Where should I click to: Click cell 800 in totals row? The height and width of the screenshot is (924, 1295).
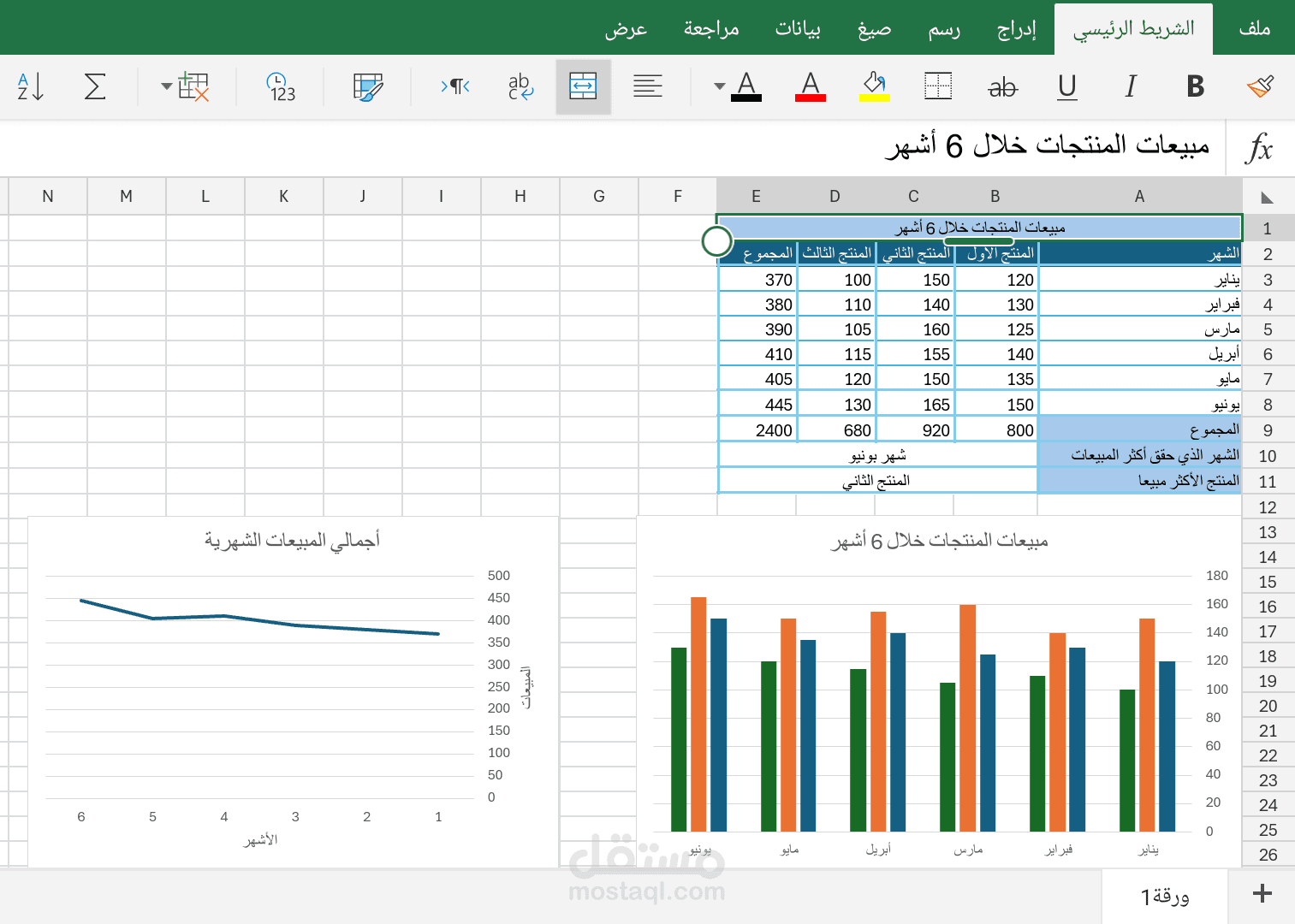996,430
